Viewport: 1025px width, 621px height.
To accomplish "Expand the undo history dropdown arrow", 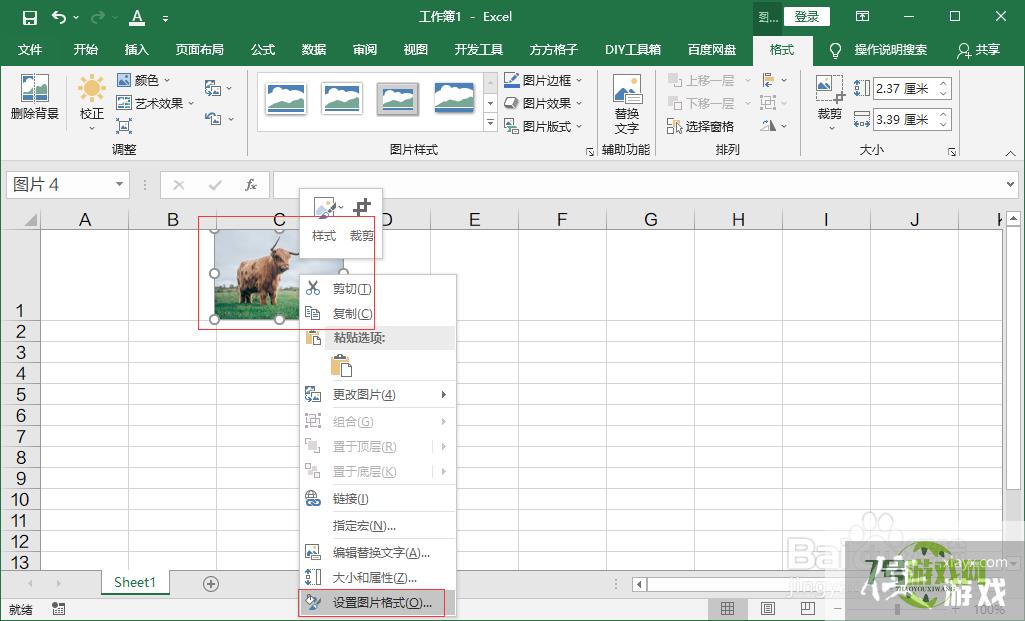I will [76, 18].
